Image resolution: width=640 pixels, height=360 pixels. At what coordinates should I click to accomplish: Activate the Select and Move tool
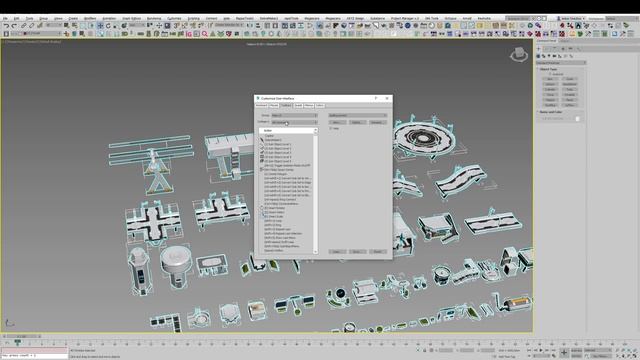tap(100, 26)
